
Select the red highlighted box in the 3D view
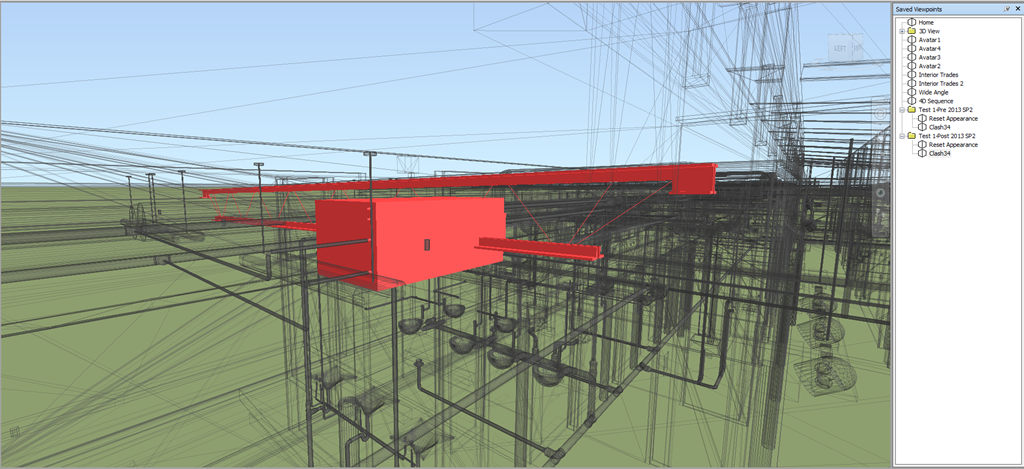click(x=409, y=242)
